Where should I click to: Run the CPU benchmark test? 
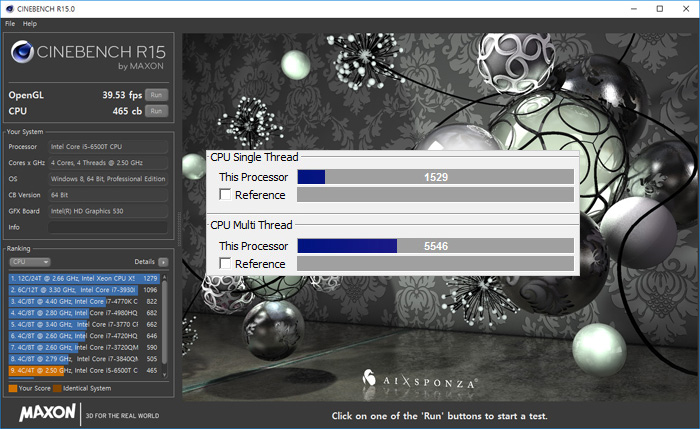pyautogui.click(x=156, y=111)
